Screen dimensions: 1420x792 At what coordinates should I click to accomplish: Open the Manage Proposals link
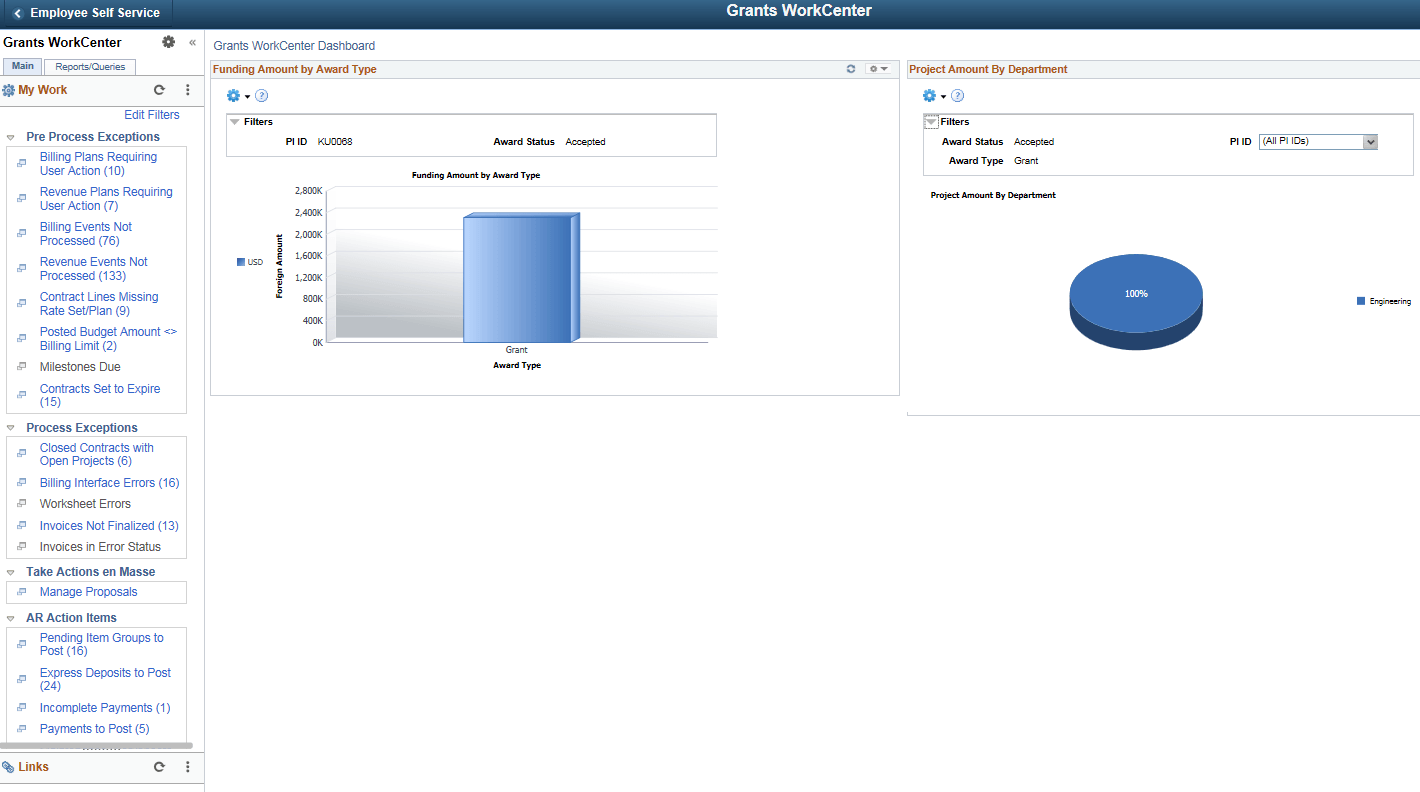click(89, 592)
